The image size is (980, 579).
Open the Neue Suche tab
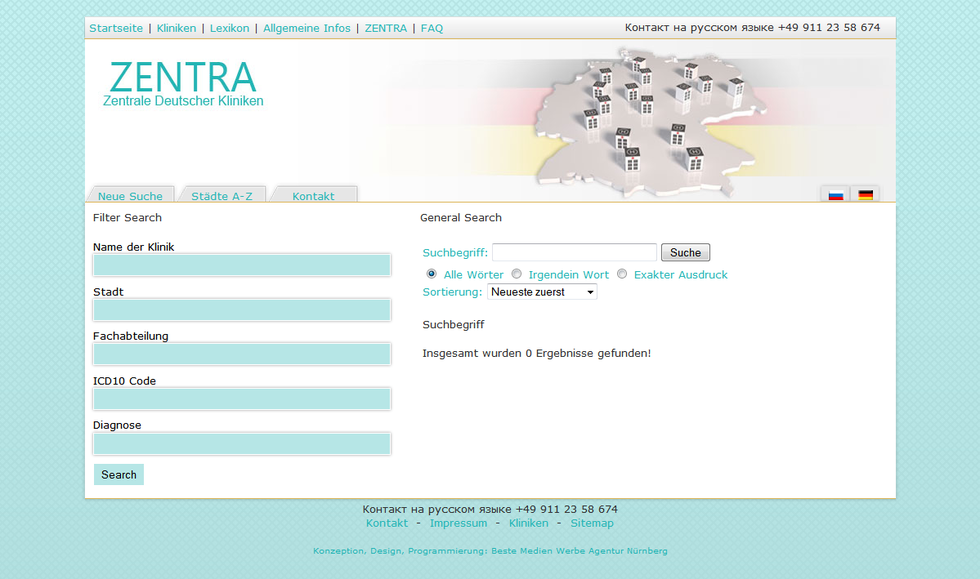[130, 196]
